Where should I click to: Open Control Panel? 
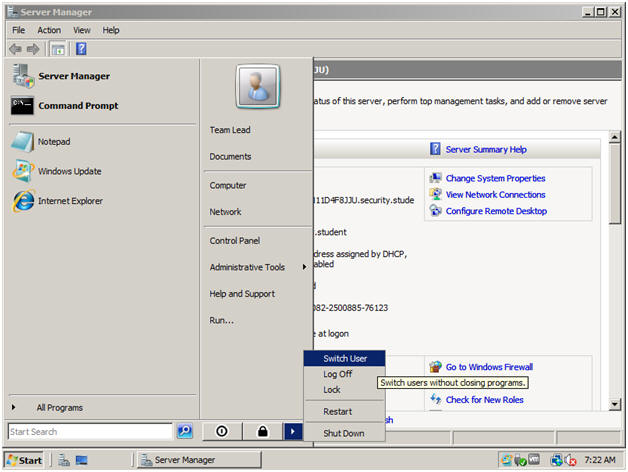235,240
